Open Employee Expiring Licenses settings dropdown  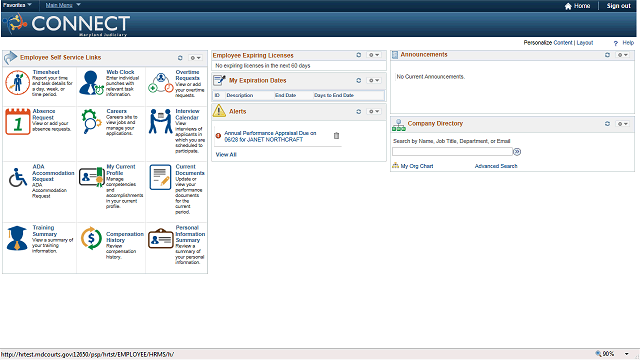pos(374,55)
